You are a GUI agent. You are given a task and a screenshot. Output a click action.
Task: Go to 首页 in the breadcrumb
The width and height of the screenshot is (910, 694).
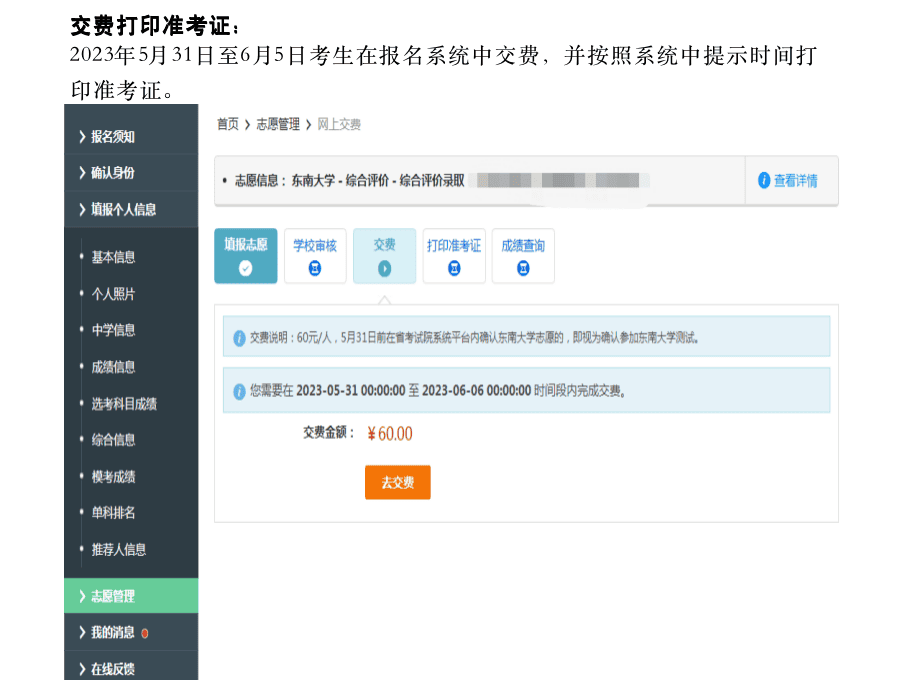click(x=228, y=124)
